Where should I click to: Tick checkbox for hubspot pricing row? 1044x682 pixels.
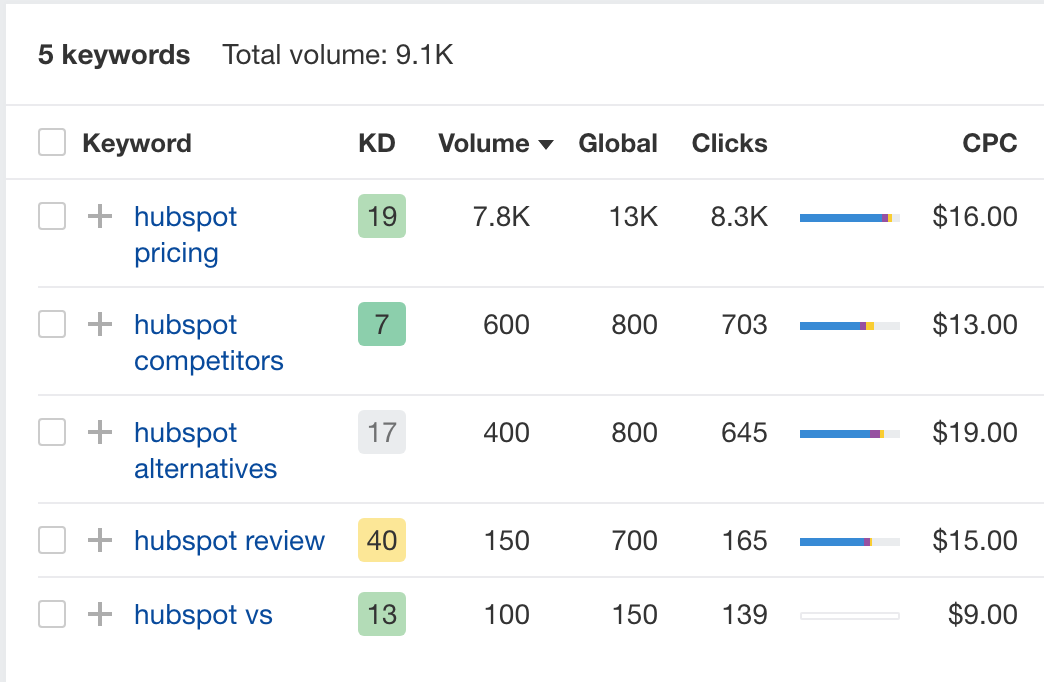52,216
